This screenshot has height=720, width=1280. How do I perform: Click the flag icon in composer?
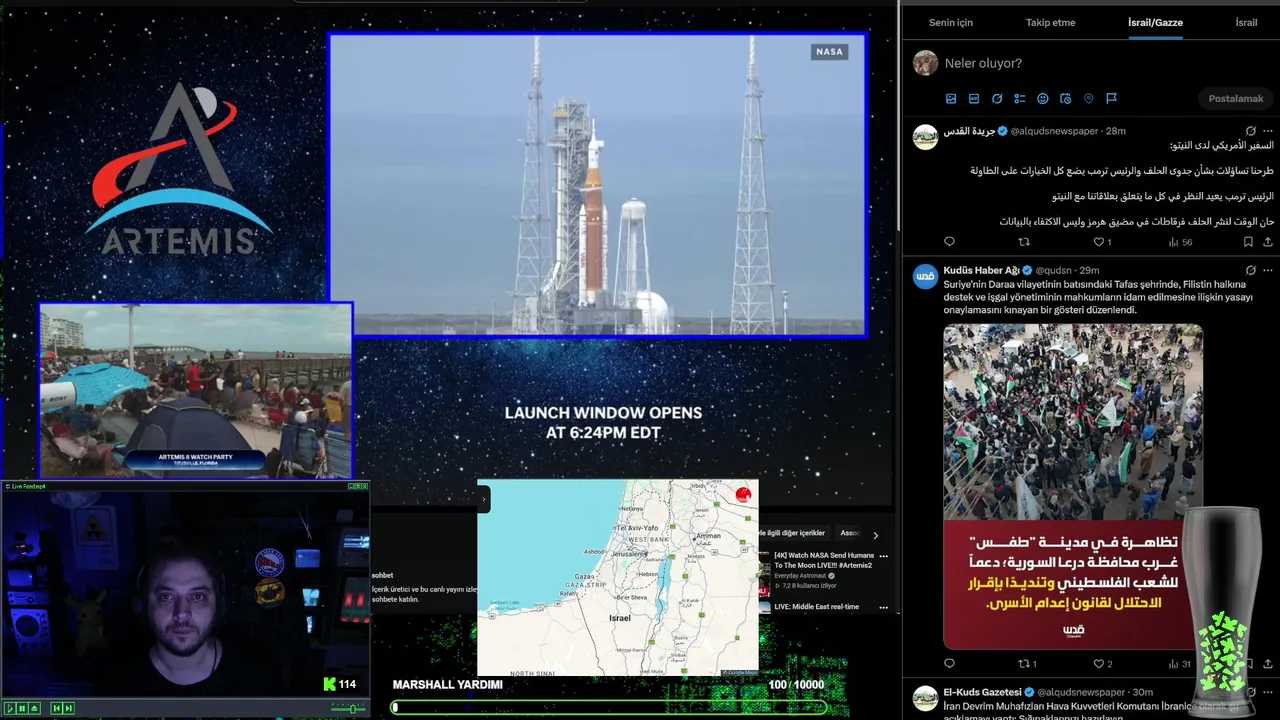pos(1111,99)
